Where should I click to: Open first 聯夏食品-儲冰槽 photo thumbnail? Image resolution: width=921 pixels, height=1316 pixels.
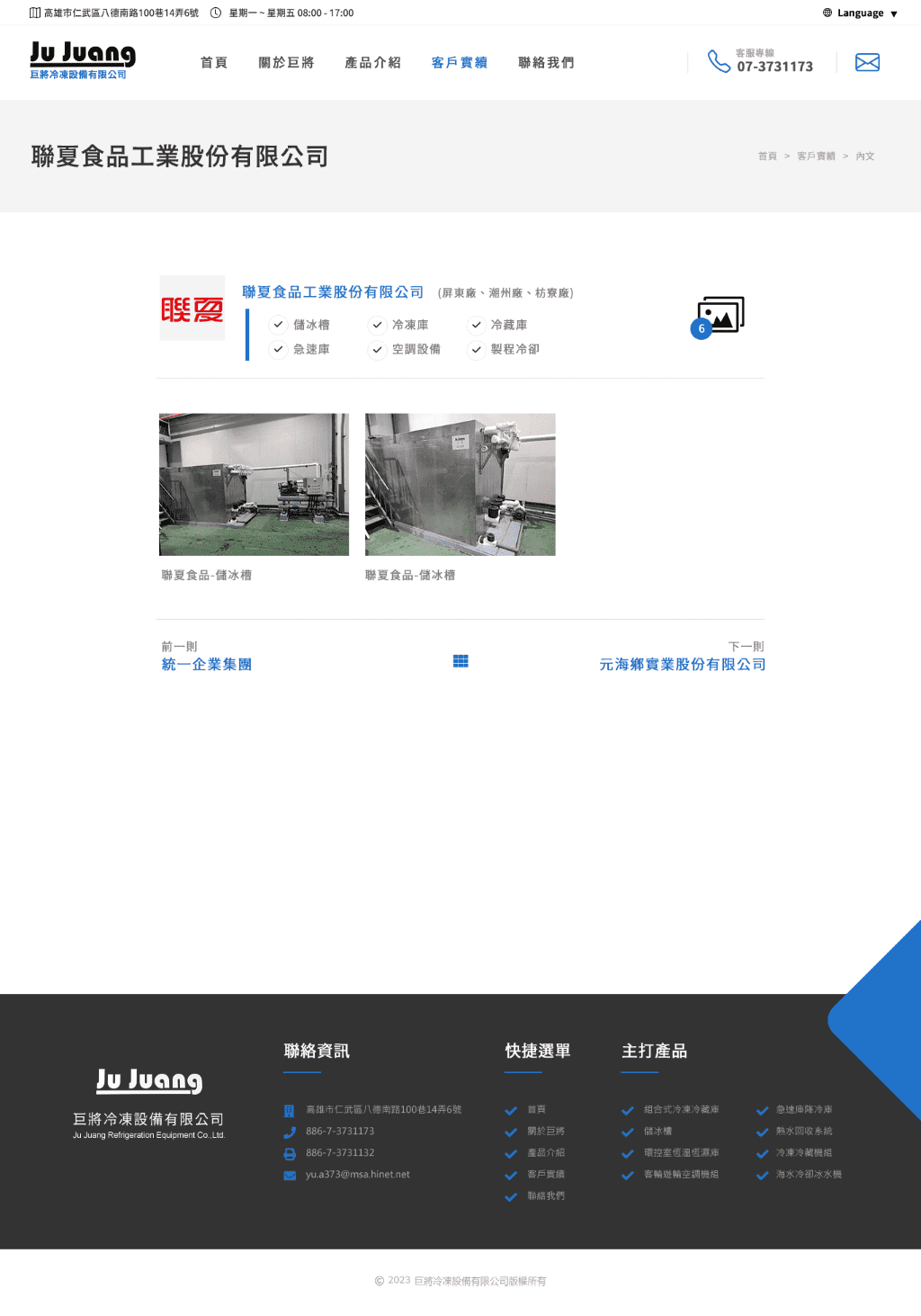254,484
